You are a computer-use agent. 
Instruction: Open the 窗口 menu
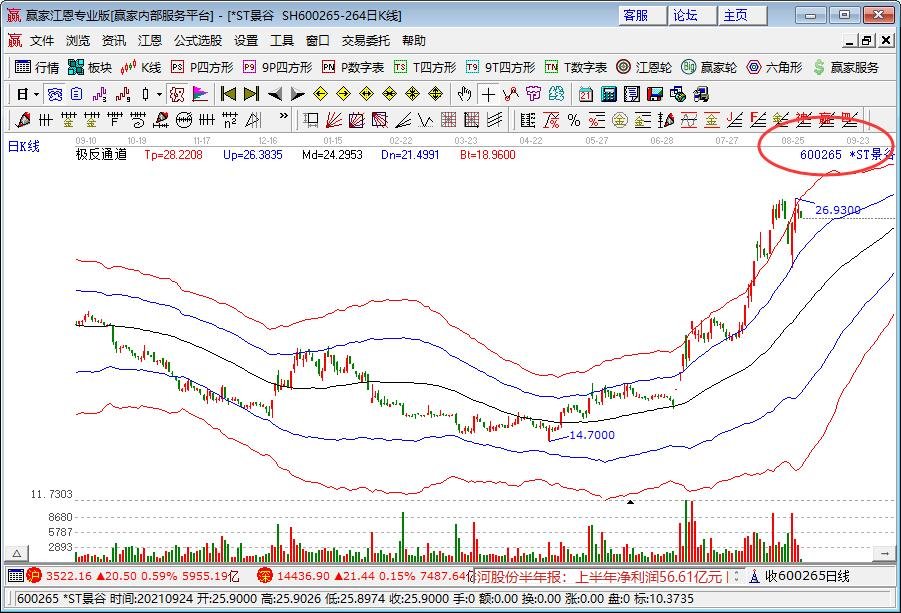pyautogui.click(x=317, y=40)
